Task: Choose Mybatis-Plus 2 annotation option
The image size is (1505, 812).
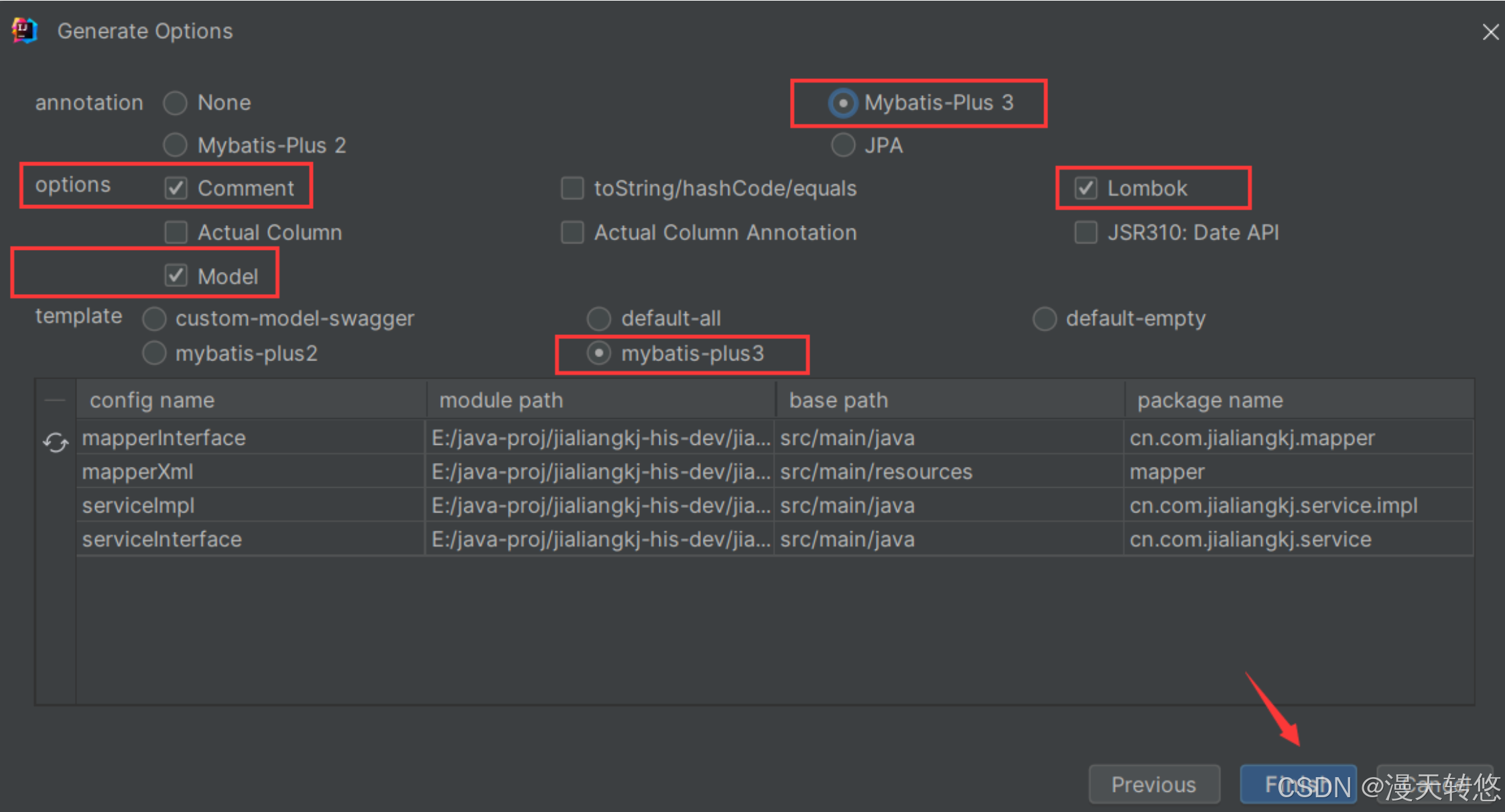Action: pyautogui.click(x=176, y=145)
